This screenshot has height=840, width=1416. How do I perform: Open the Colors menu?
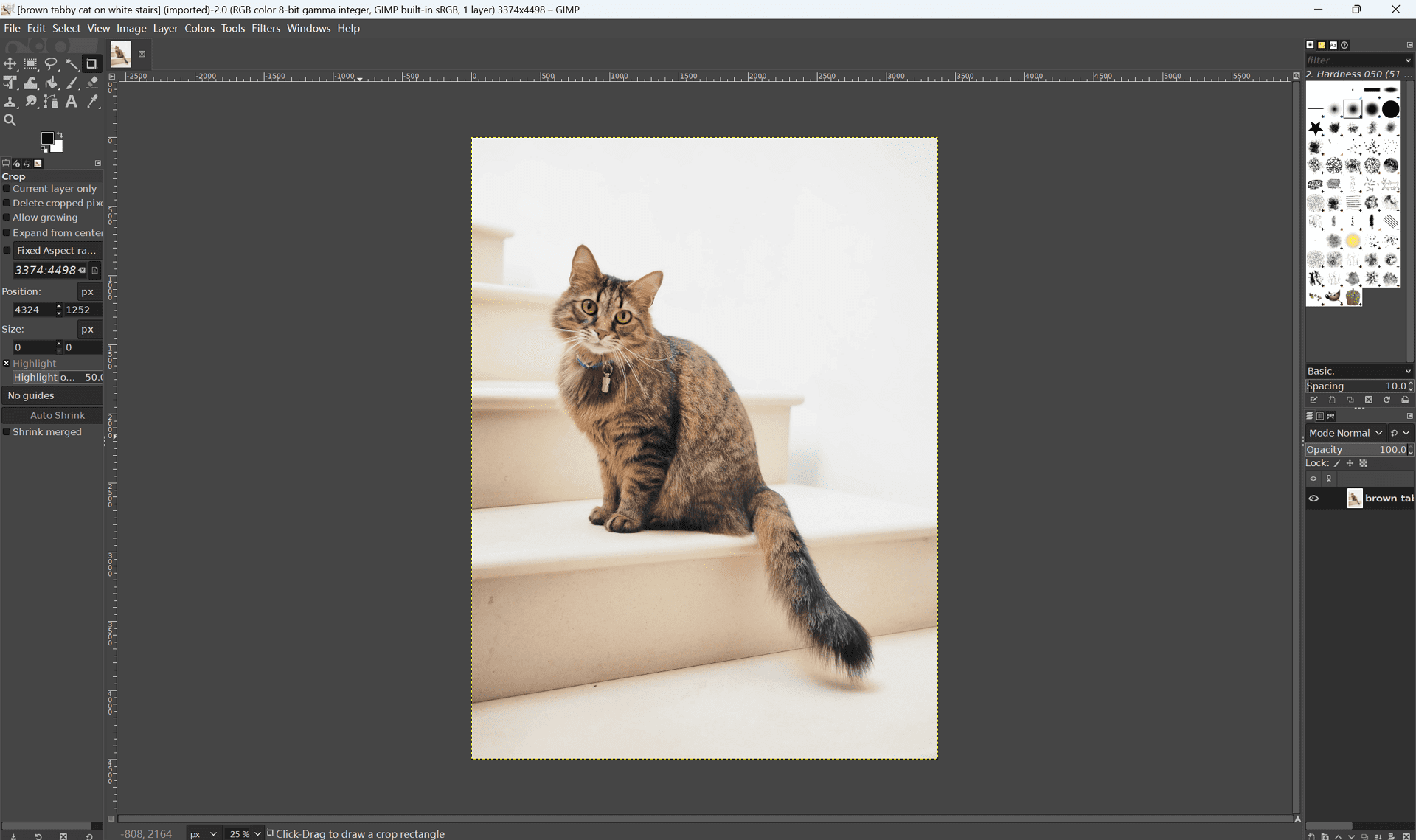click(x=199, y=29)
